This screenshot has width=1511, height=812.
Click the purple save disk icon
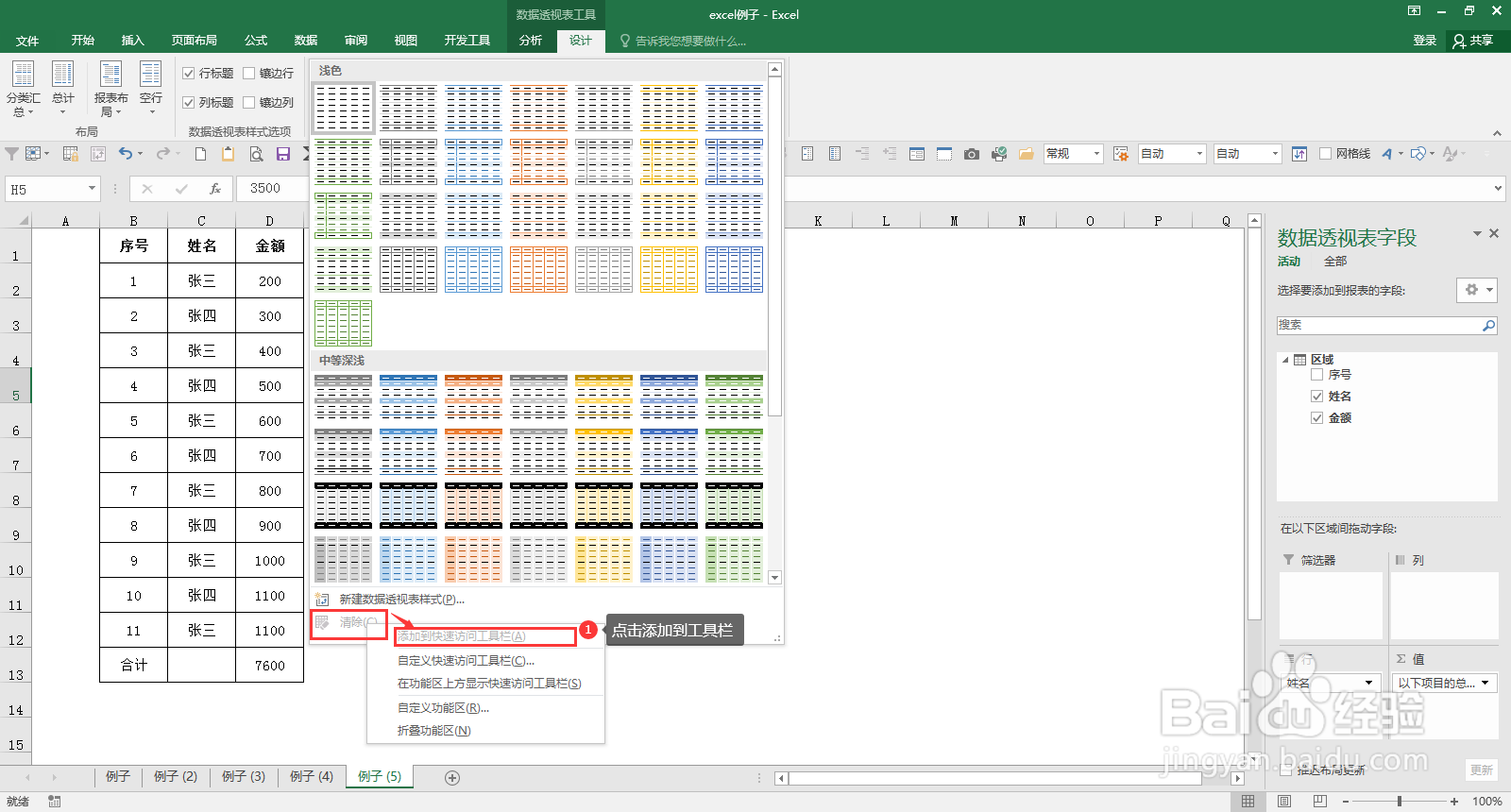point(282,154)
